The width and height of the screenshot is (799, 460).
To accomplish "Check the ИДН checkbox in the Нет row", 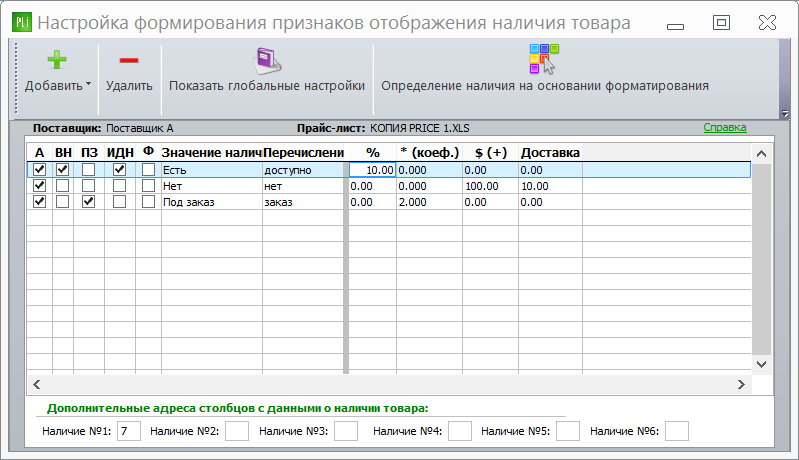I will [119, 185].
